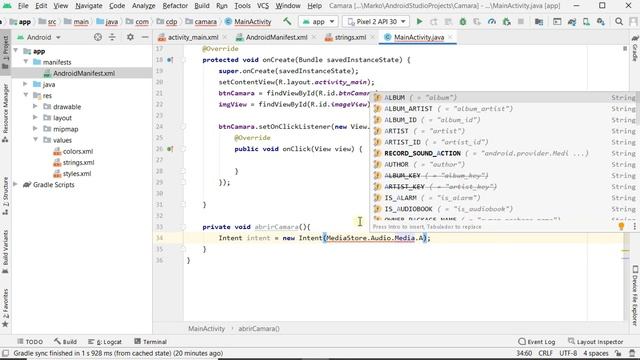
Task: Open the Android project view dropdown
Action: 39,37
